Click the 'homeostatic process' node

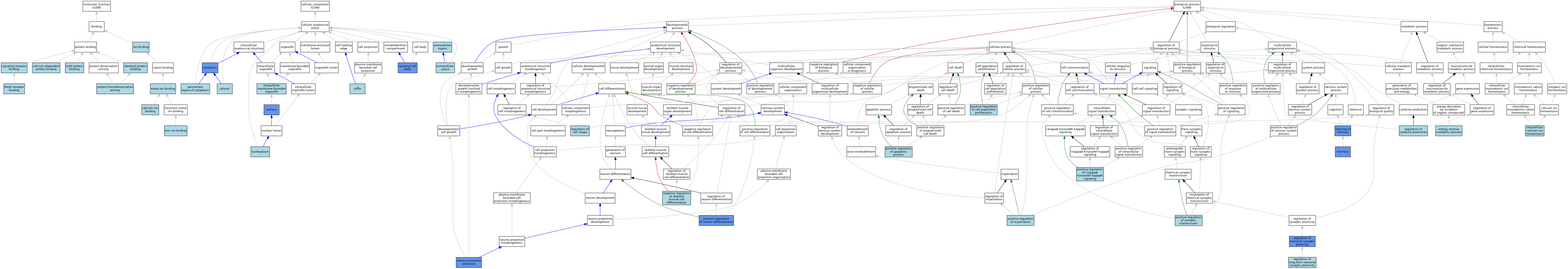1493,27
